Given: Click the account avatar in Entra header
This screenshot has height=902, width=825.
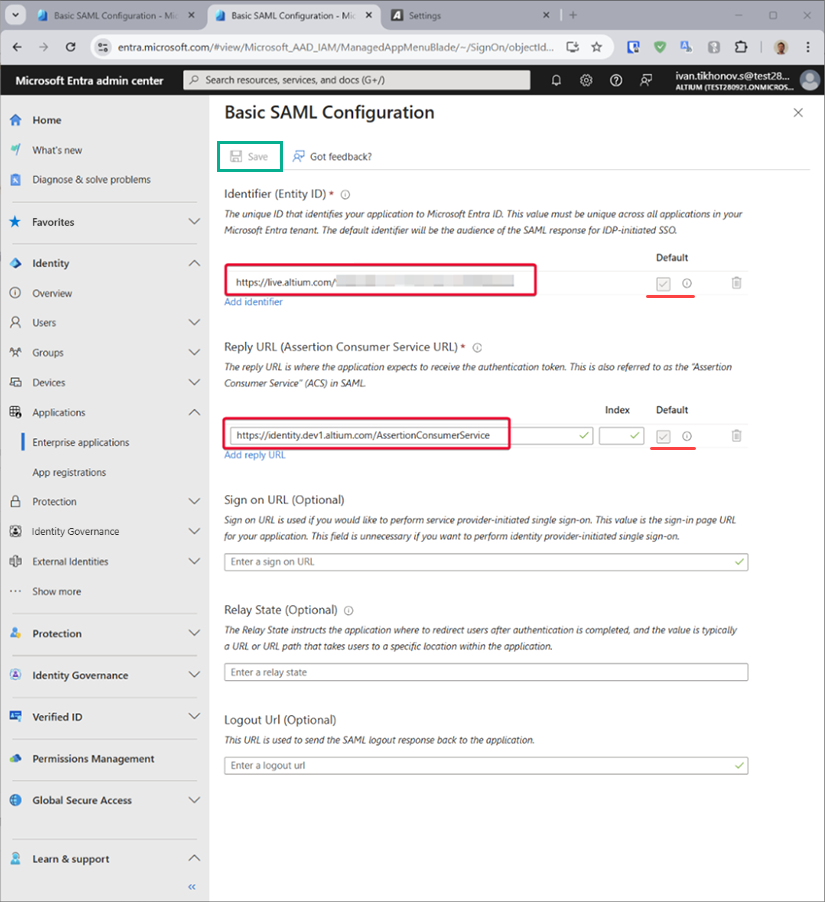Looking at the screenshot, I should pos(809,81).
